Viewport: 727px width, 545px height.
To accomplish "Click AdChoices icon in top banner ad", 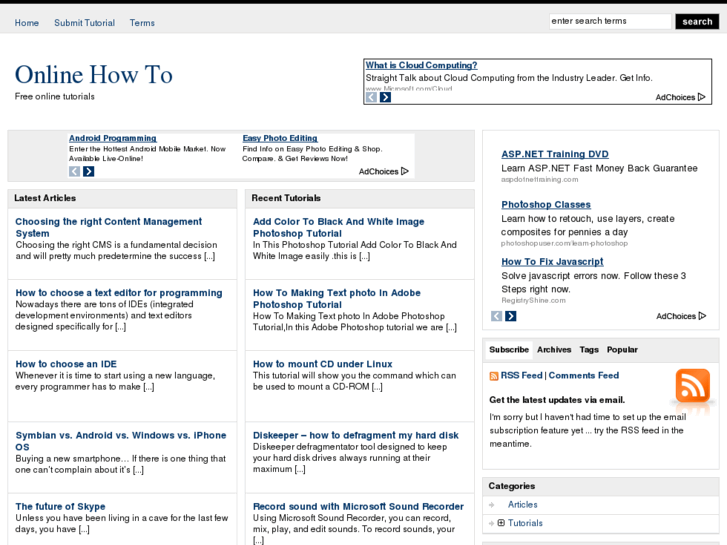I will (701, 97).
